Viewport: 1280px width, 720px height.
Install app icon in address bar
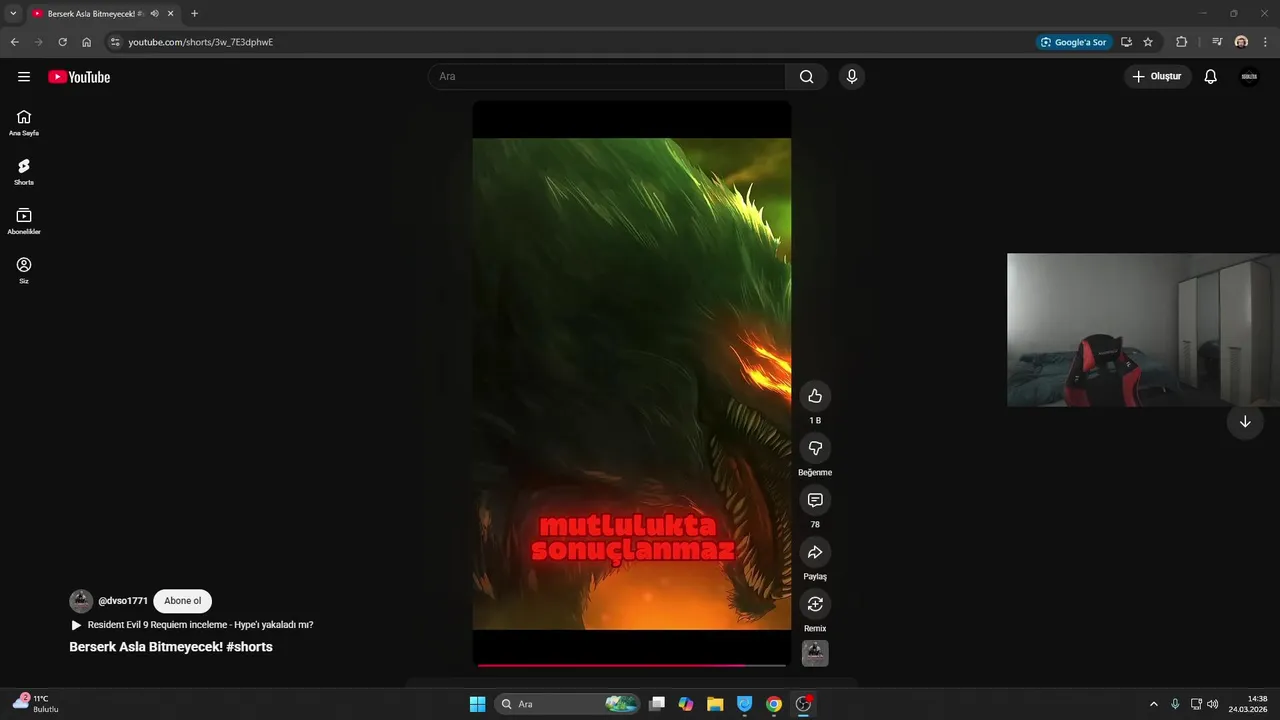tap(1126, 42)
